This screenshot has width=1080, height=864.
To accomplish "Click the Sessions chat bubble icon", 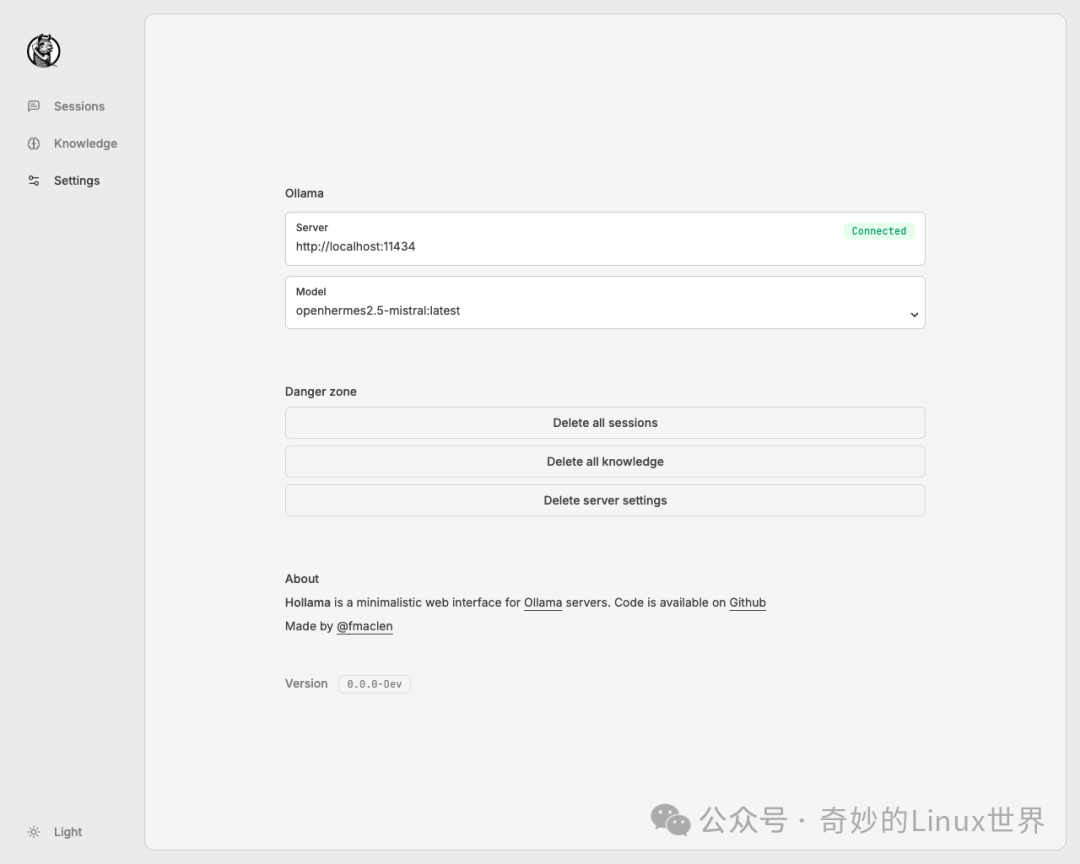I will point(34,106).
